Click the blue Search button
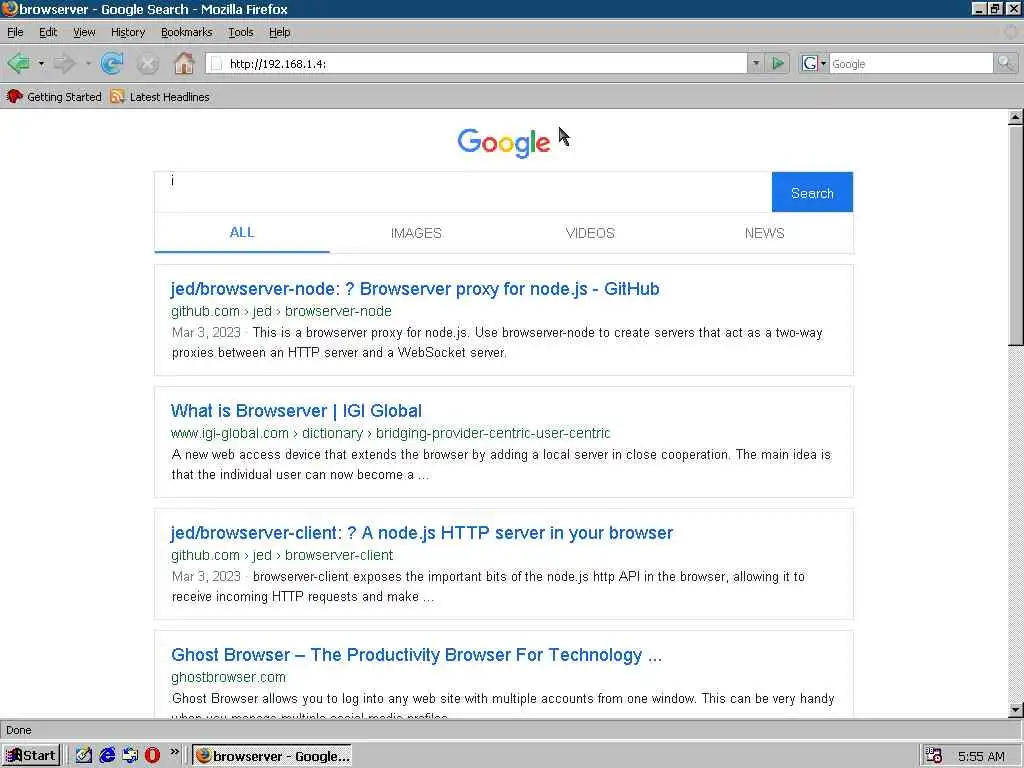The image size is (1024, 768). pyautogui.click(x=812, y=192)
